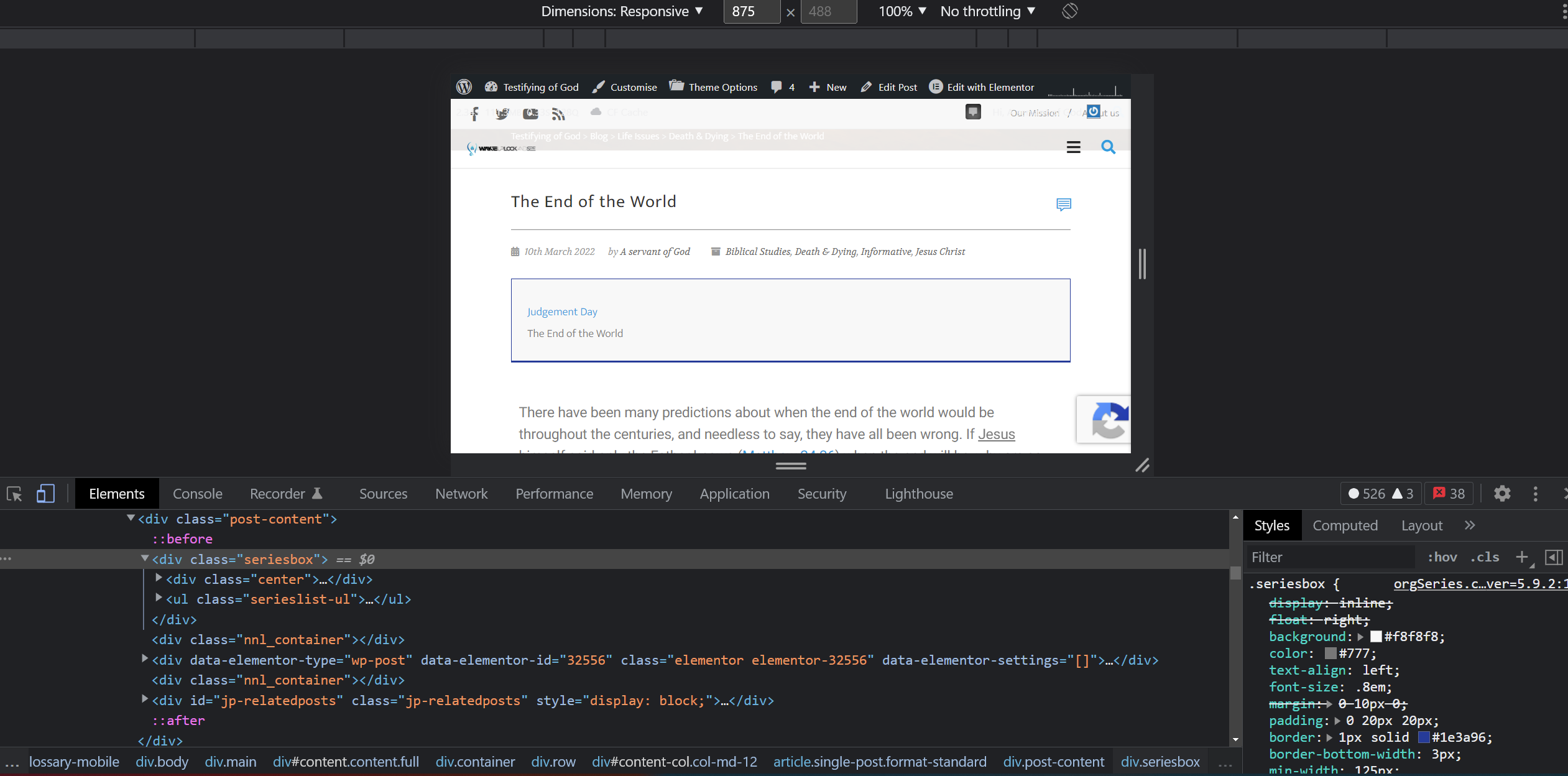
Task: Toggle the :hov pseudo-class panel
Action: click(1441, 557)
